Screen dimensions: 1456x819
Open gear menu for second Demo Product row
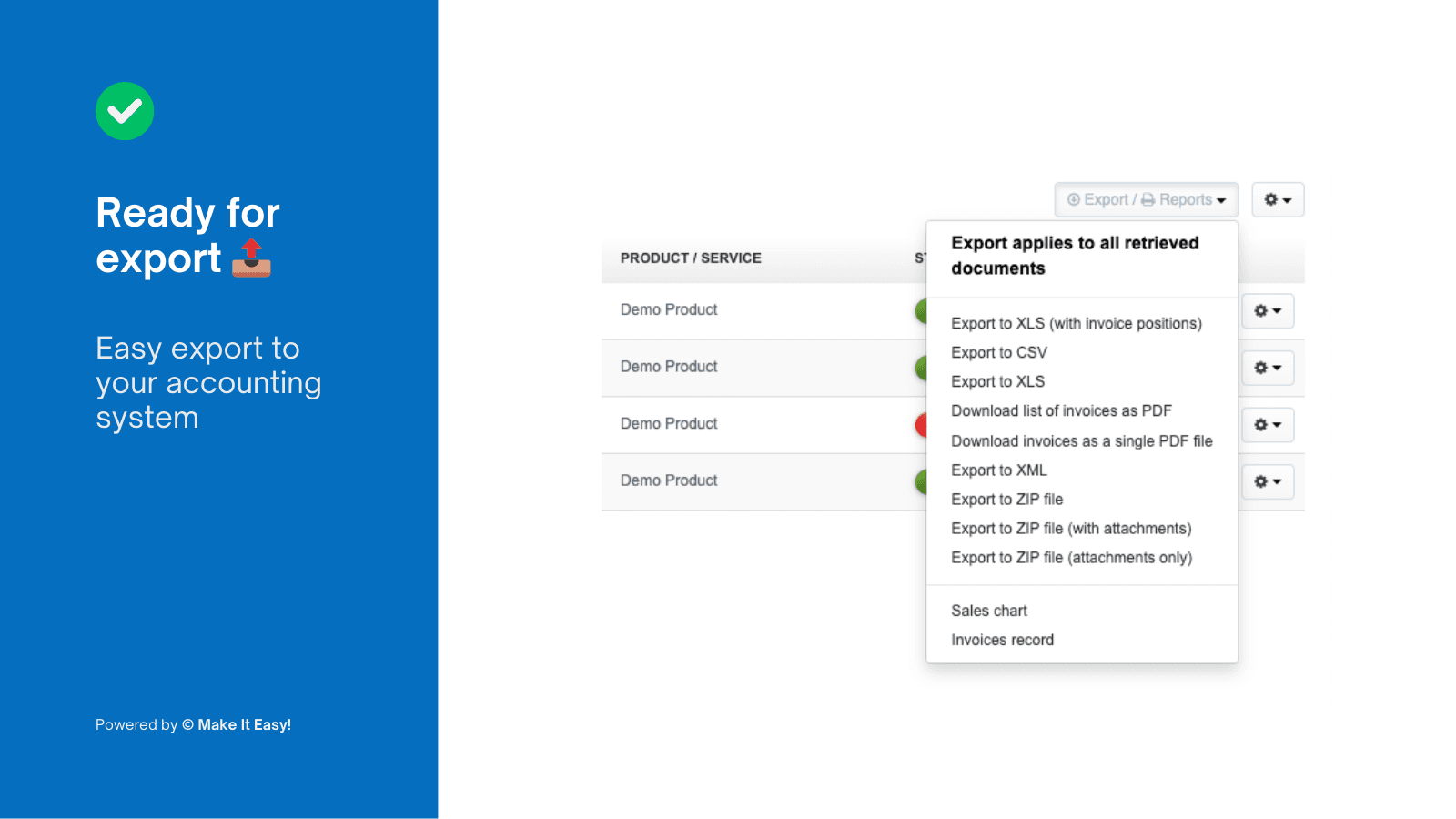click(1268, 368)
